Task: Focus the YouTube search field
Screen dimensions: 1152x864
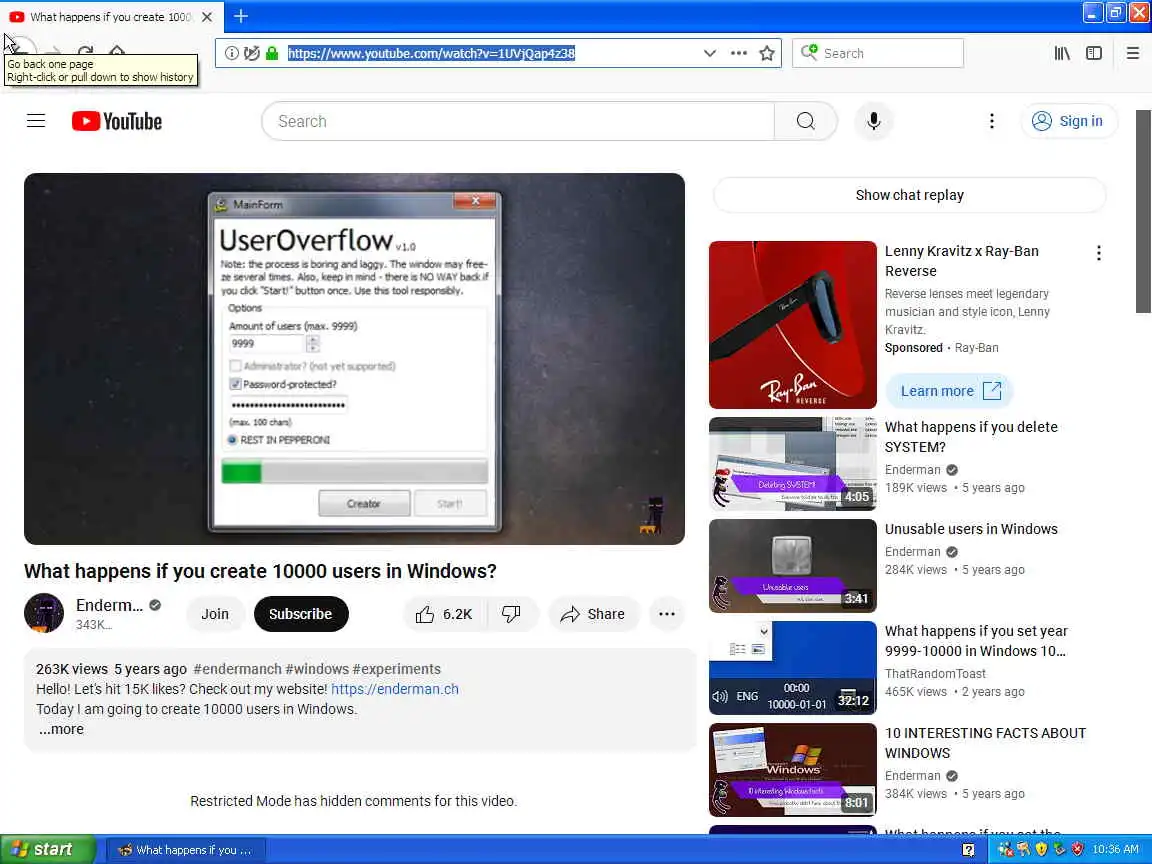Action: click(518, 121)
